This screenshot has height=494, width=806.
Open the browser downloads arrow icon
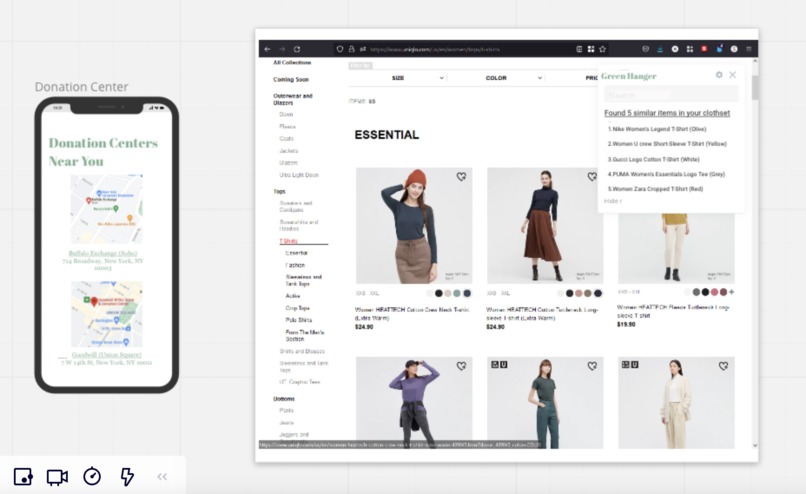point(660,49)
